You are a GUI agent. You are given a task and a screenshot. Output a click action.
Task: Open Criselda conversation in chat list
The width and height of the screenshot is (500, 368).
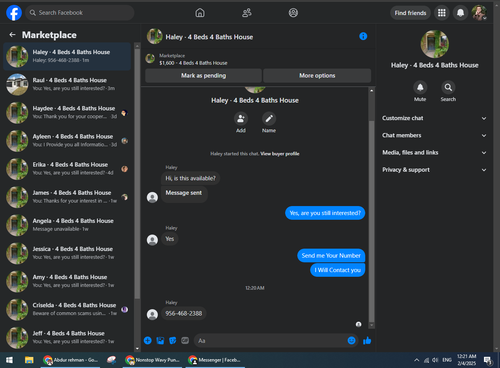click(67, 309)
